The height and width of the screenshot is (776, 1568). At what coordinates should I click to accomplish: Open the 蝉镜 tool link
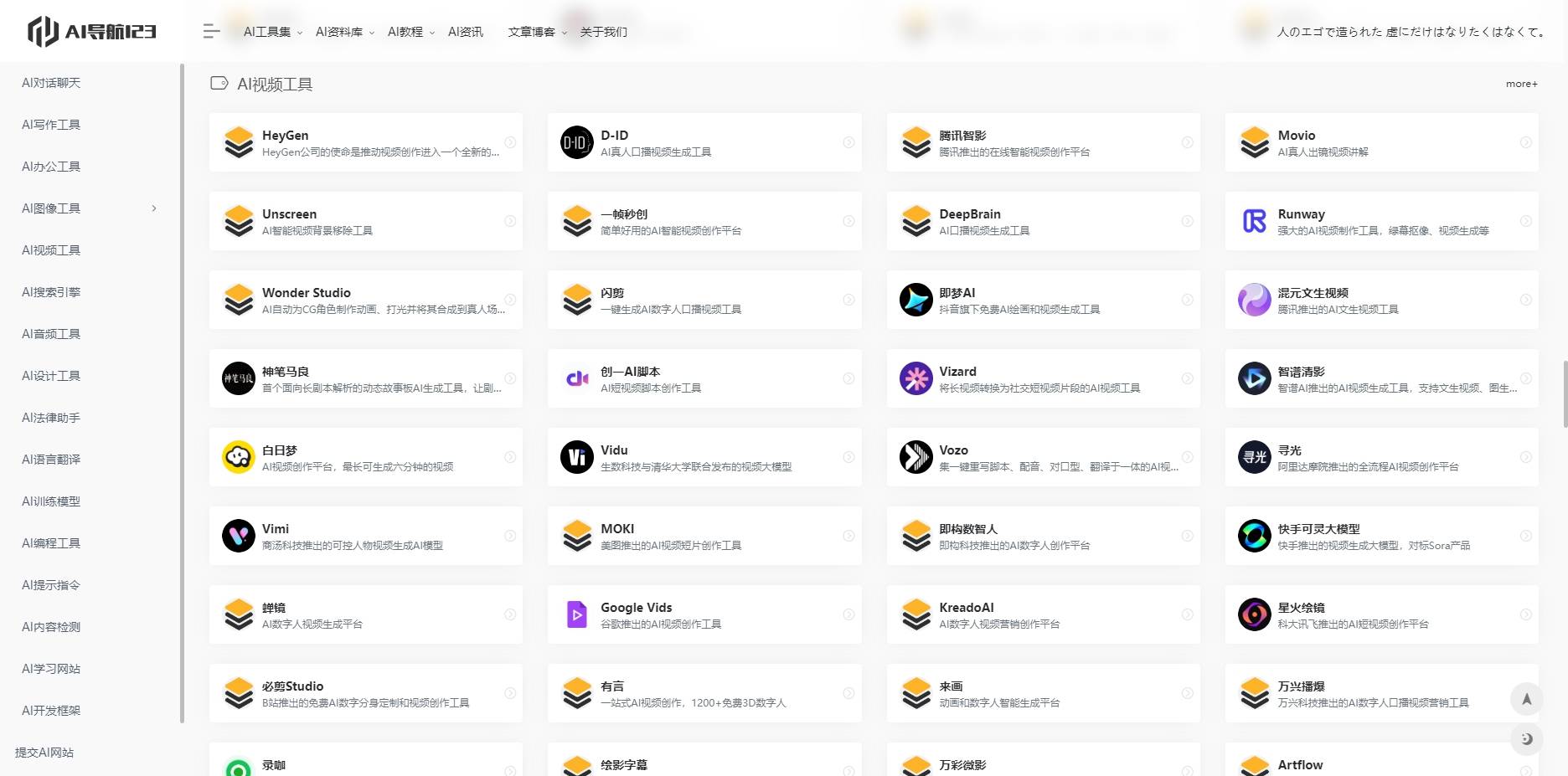366,614
